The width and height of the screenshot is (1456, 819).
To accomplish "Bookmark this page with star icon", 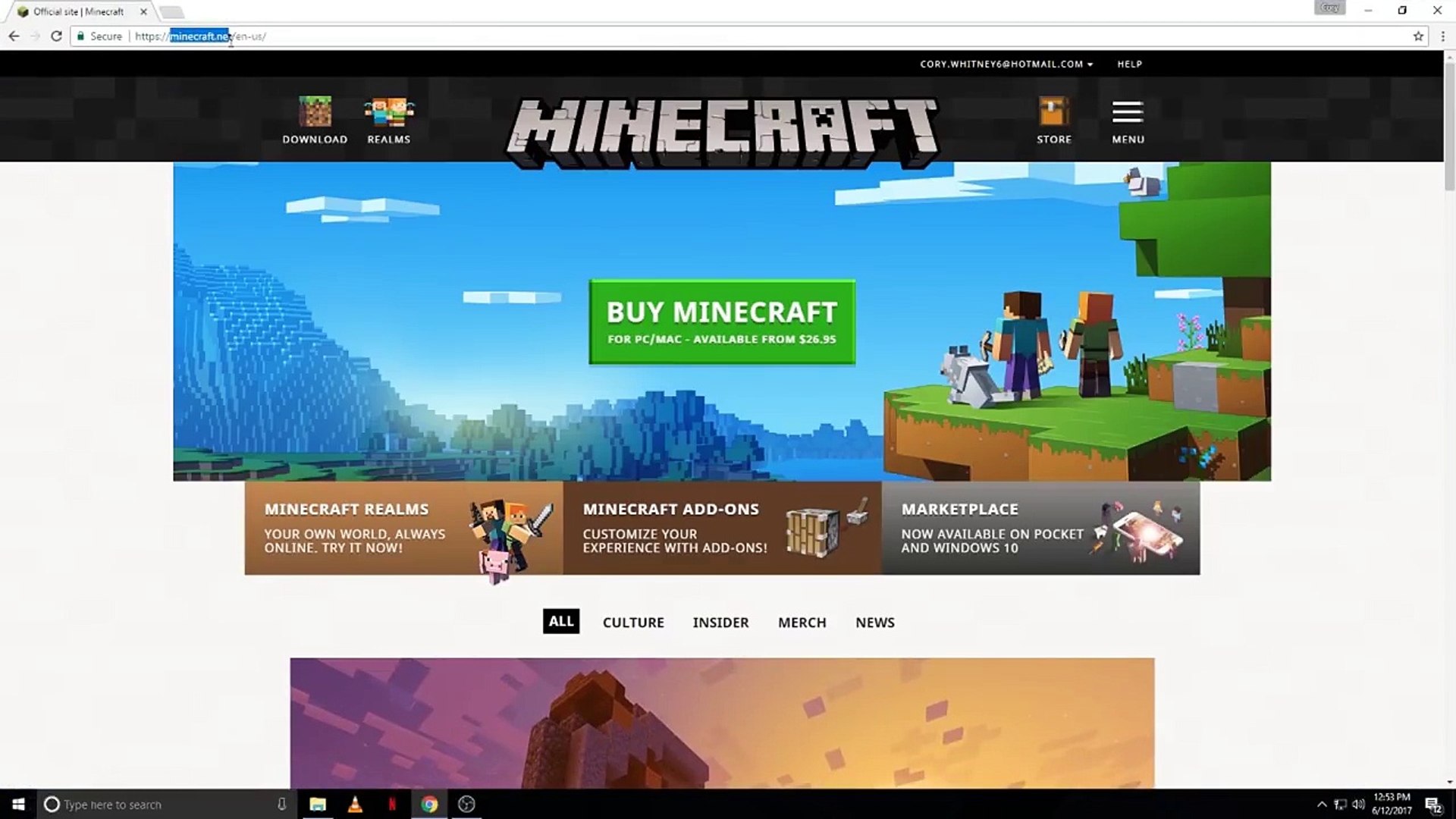I will pos(1418,36).
